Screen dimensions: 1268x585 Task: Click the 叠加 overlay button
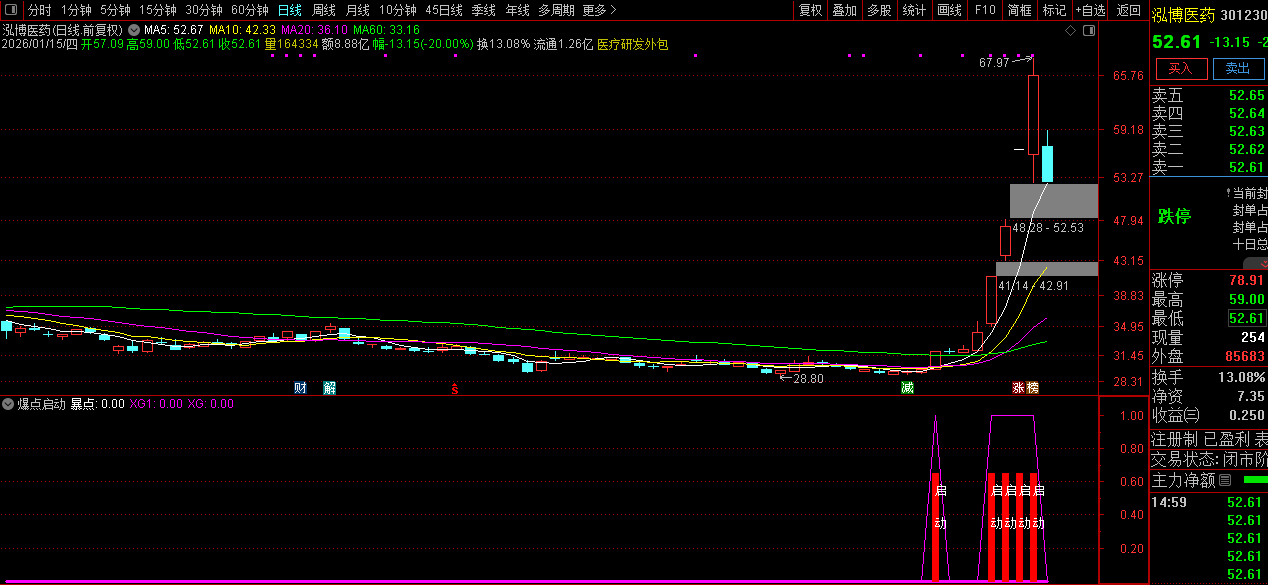(x=845, y=10)
